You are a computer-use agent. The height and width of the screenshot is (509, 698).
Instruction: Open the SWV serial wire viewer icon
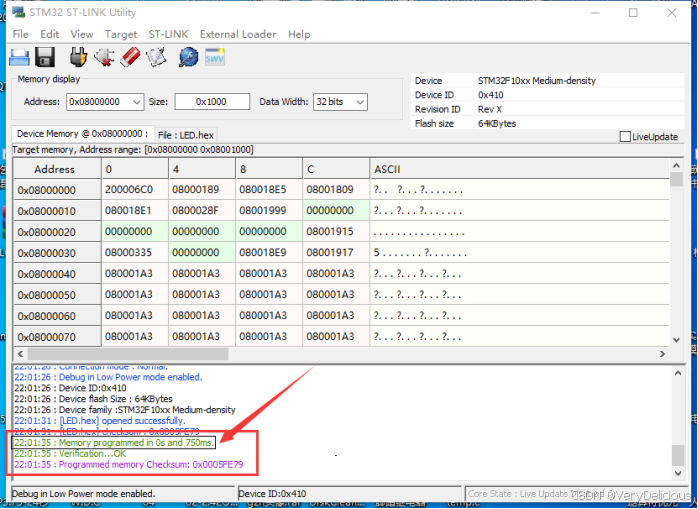[x=215, y=57]
